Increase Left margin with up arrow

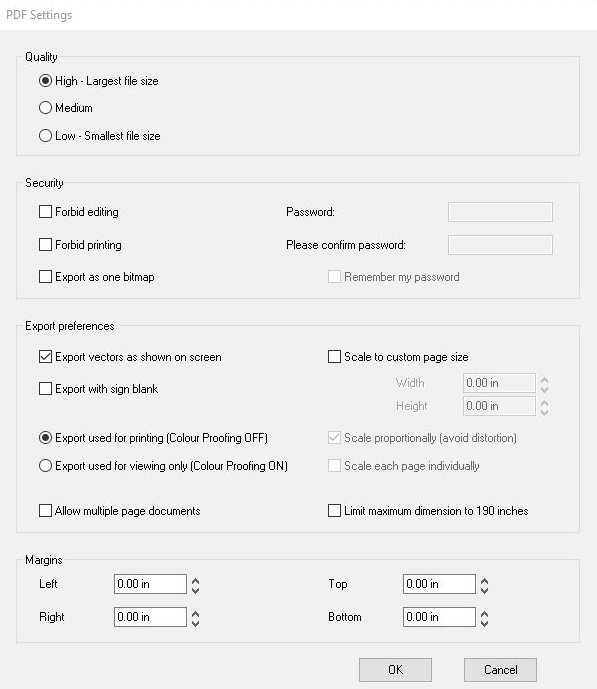coord(195,580)
